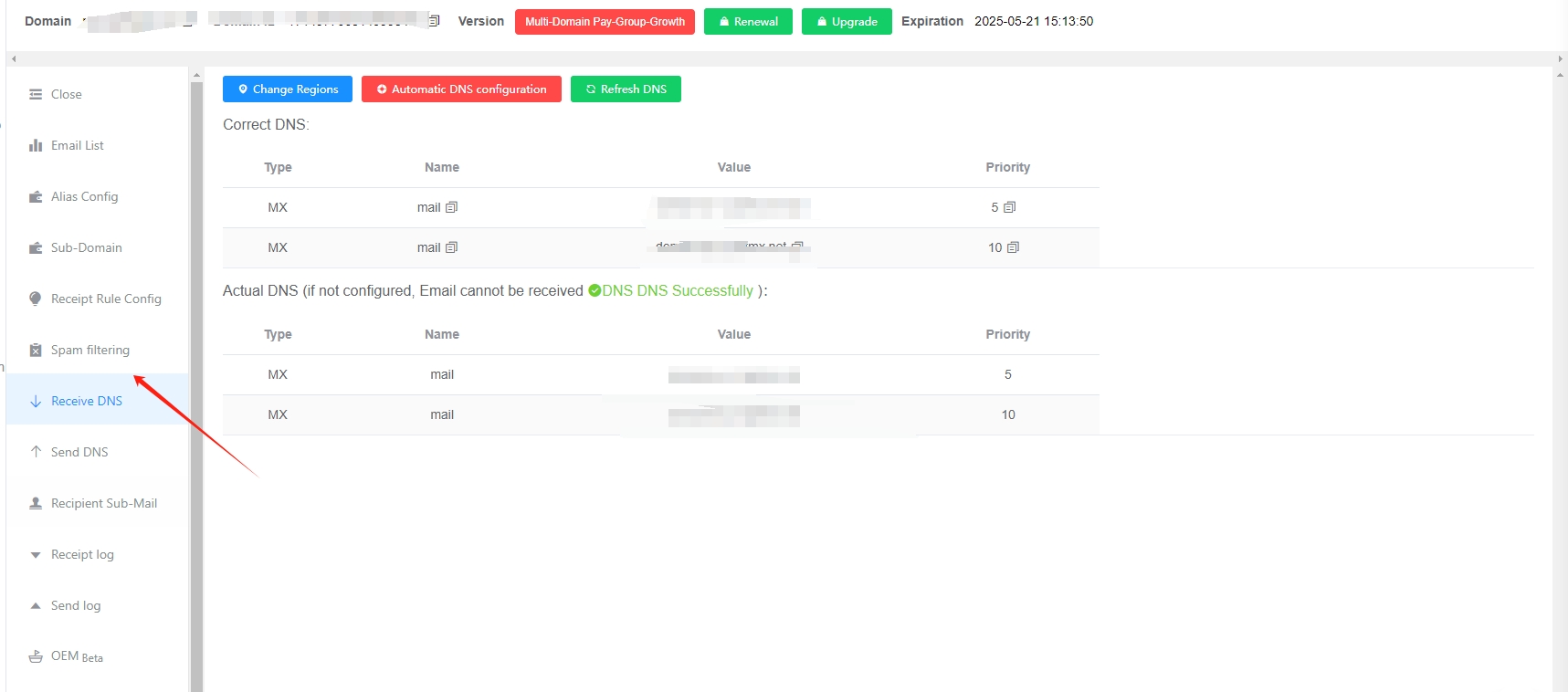Click the Recipient Sub-Mail person icon
This screenshot has width=1568, height=692.
click(36, 503)
